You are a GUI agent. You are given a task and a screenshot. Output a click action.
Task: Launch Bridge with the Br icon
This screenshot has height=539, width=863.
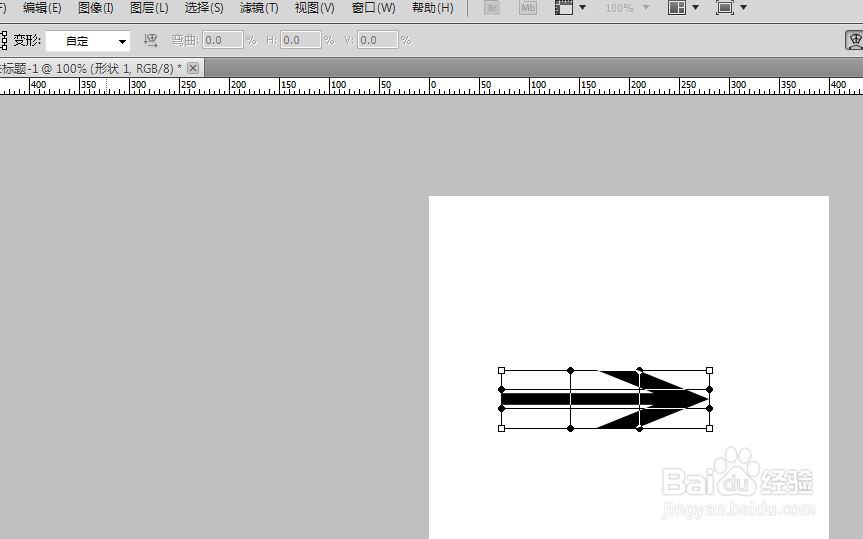coord(492,8)
